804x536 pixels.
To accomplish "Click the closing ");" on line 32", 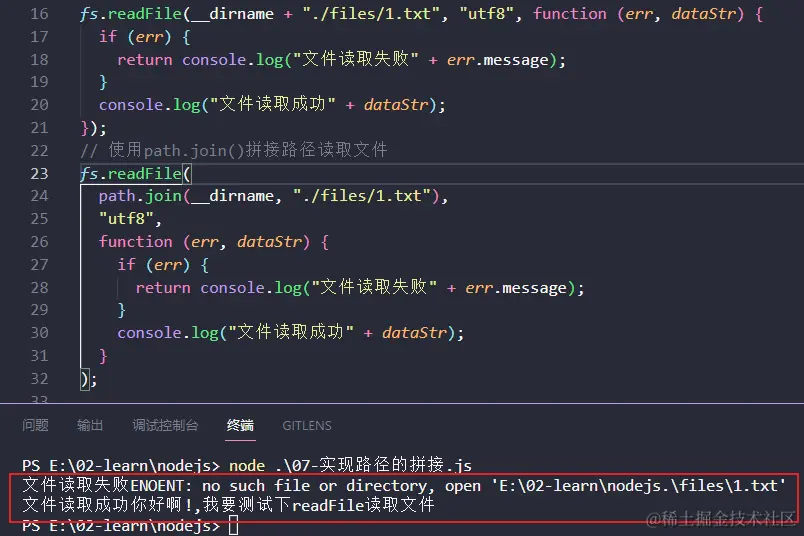I will [88, 380].
